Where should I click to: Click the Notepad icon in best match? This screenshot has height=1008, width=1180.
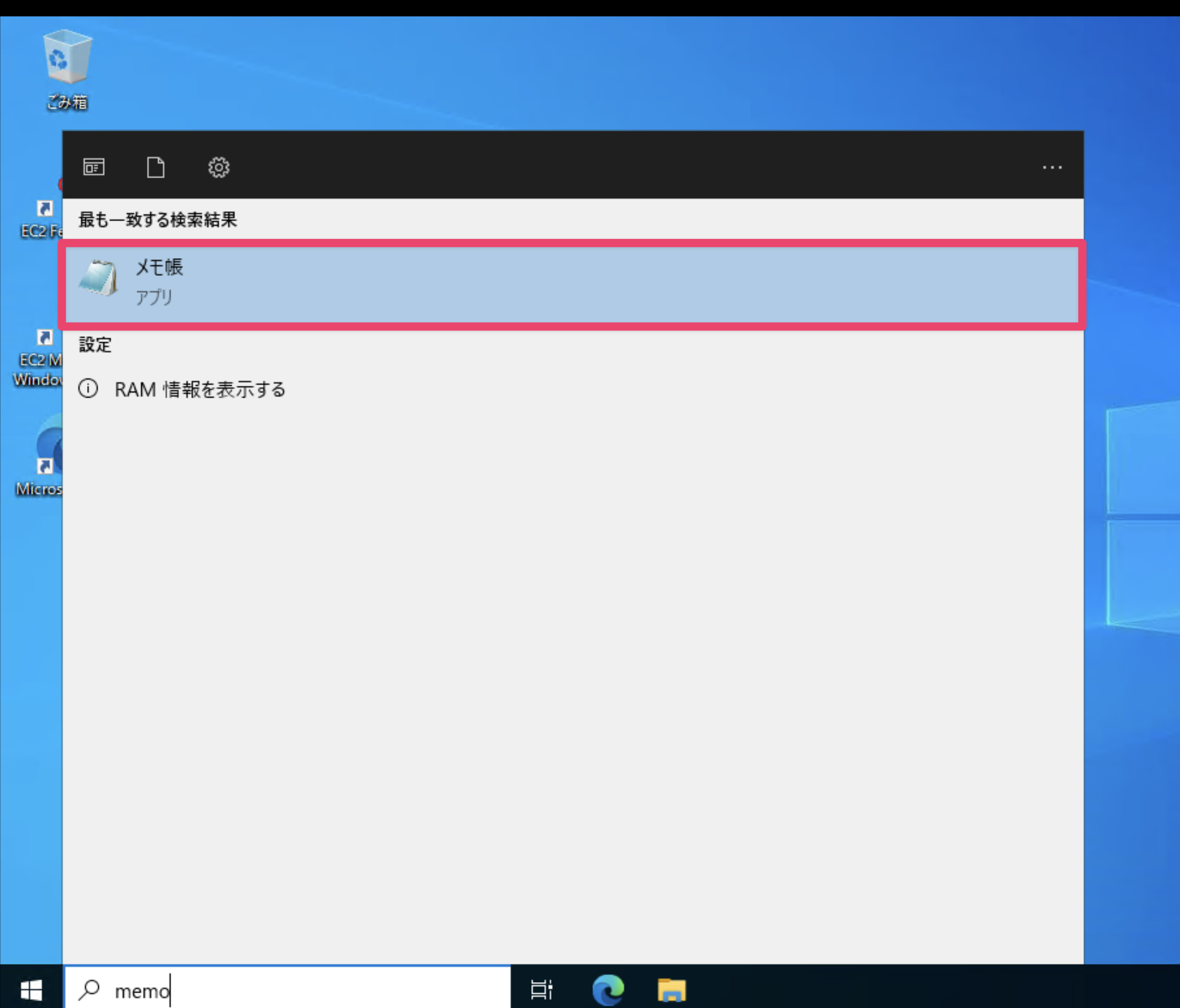(x=99, y=278)
